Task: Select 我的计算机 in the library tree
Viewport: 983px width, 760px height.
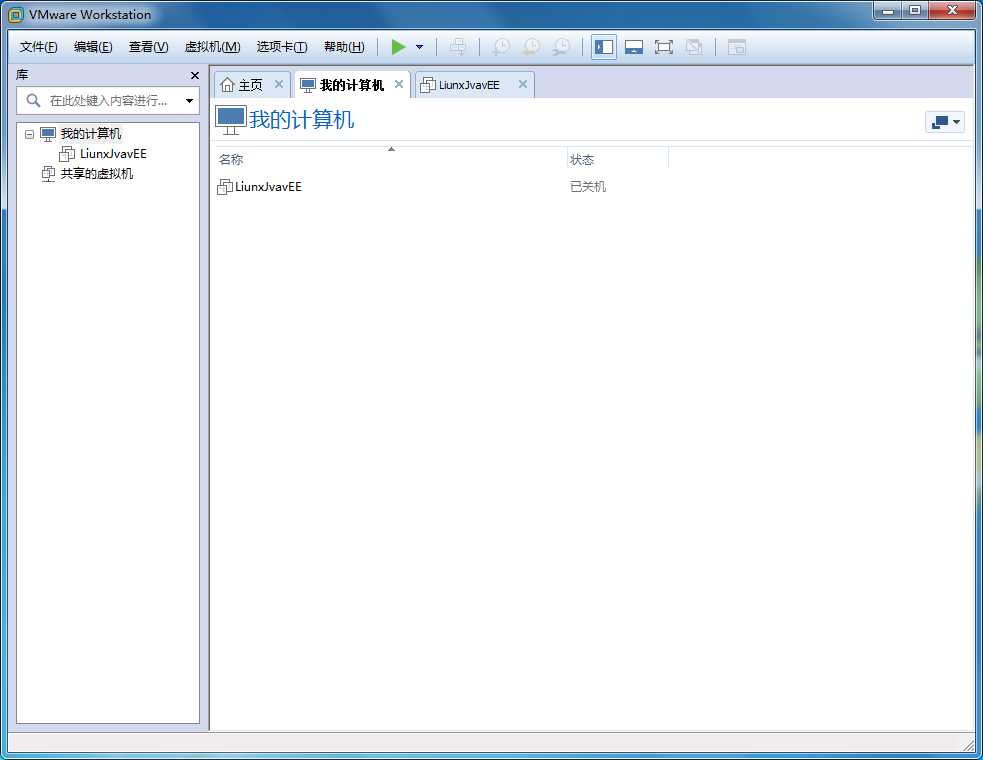Action: coord(90,134)
